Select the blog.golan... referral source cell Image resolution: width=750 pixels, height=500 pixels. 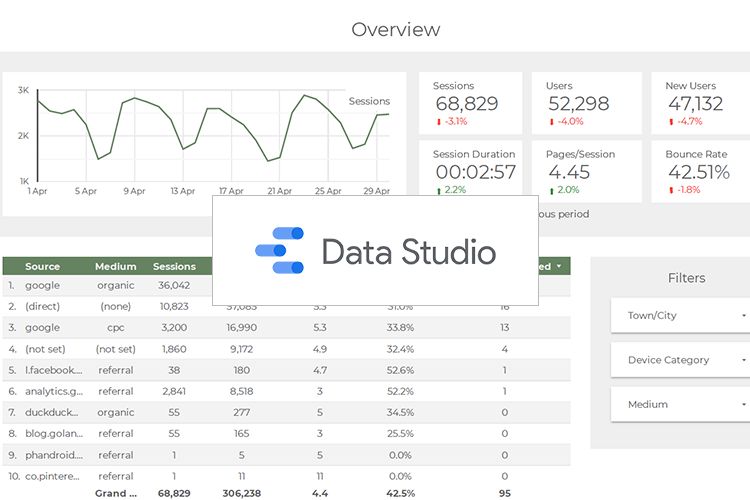pos(54,433)
